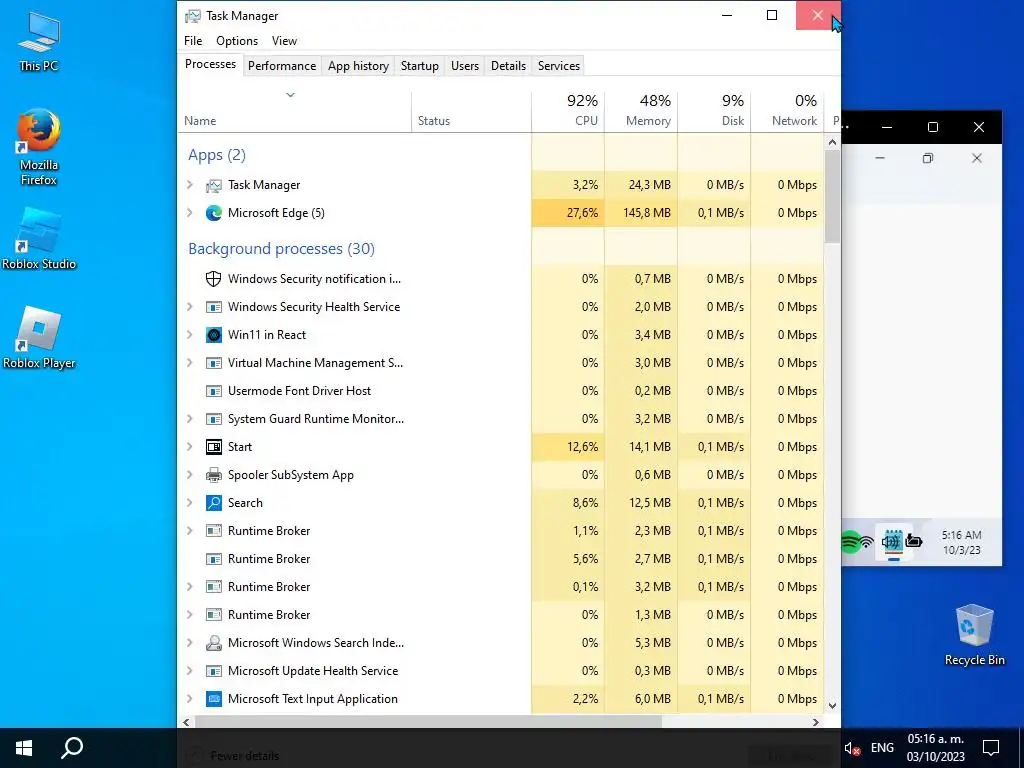Select the Usermode Font Driver Host row
The image size is (1024, 768).
point(501,391)
